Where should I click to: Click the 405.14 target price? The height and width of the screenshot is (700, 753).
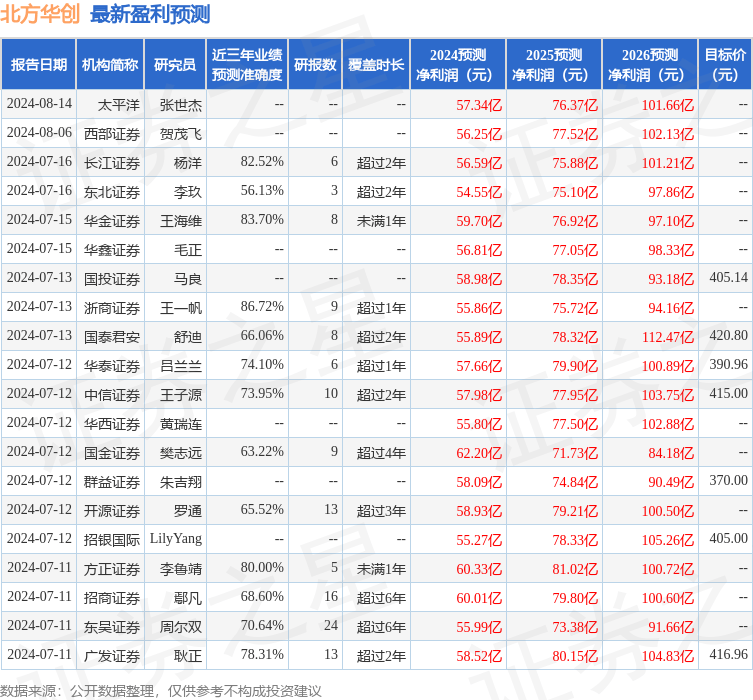click(729, 278)
